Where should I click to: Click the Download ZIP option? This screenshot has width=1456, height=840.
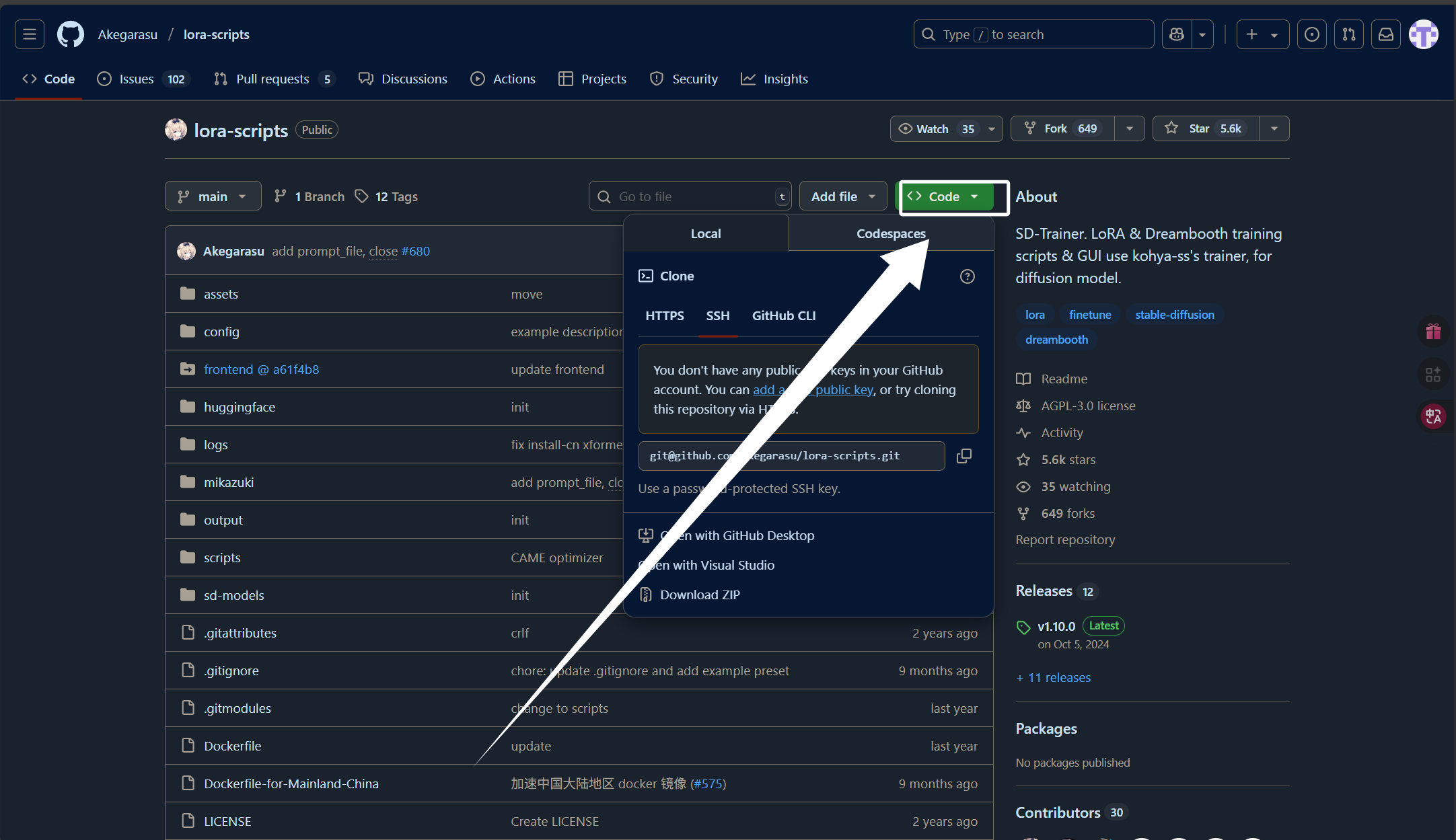point(700,595)
